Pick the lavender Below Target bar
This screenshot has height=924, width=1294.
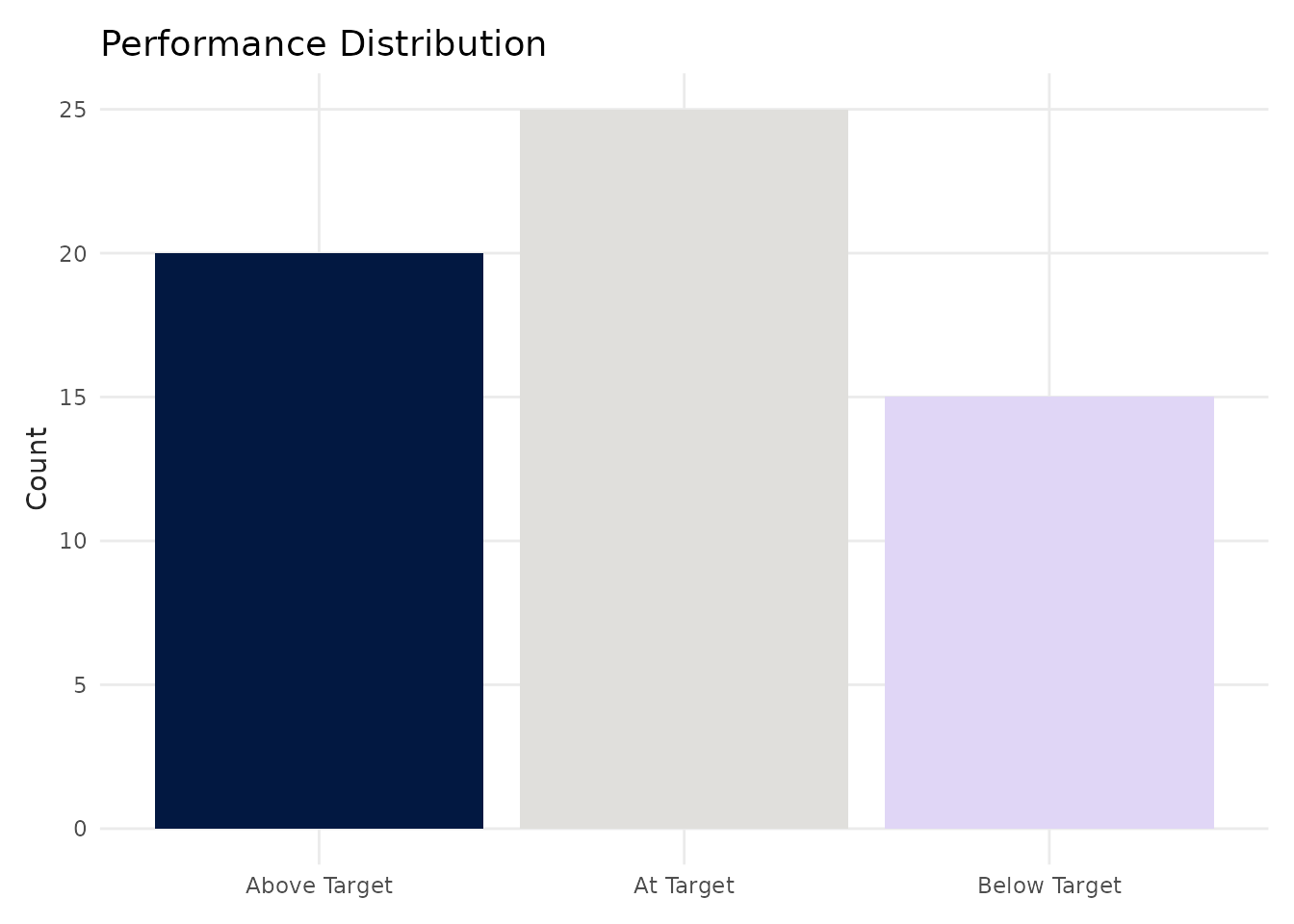[1049, 612]
